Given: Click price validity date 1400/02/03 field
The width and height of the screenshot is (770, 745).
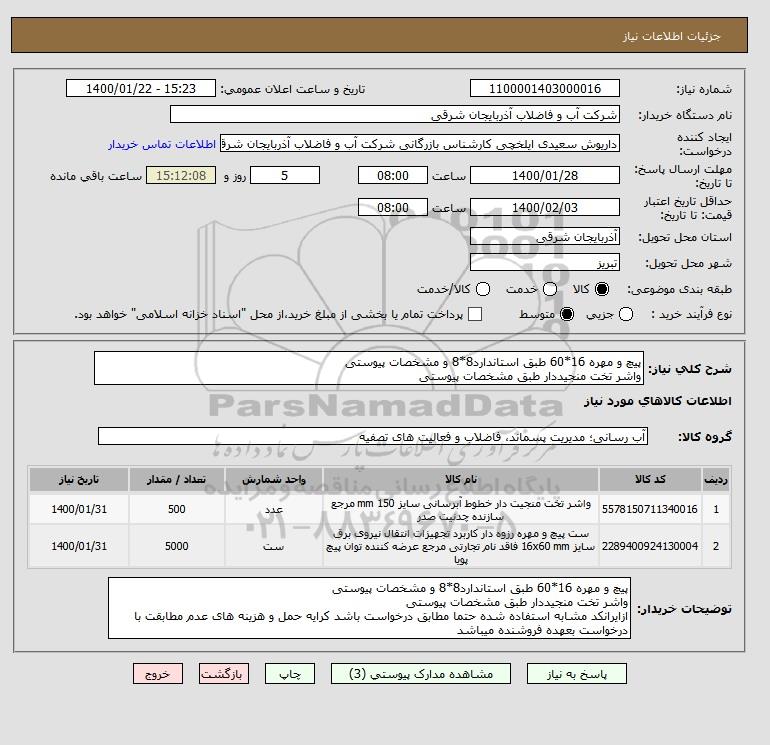Looking at the screenshot, I should click(x=545, y=207).
